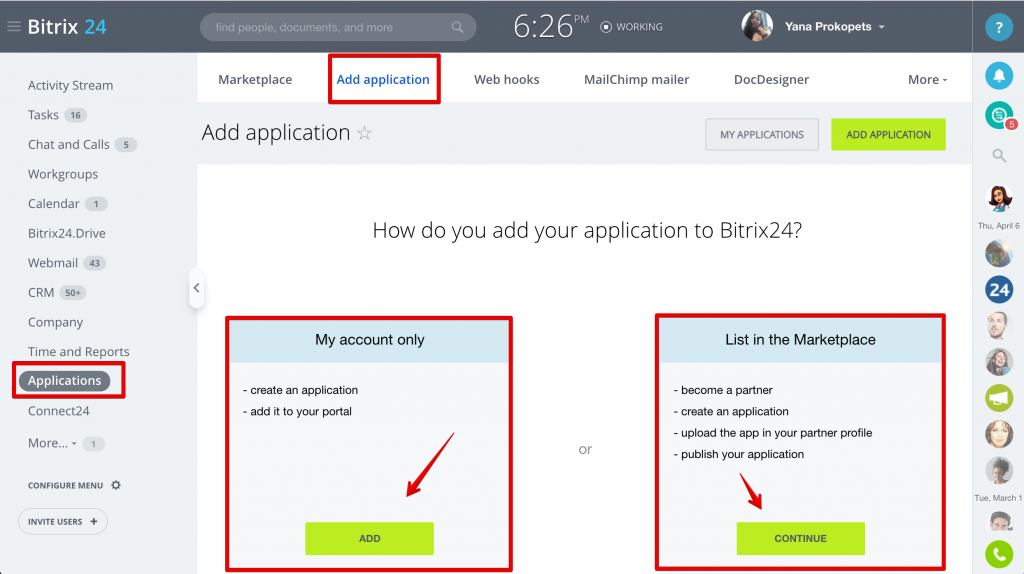
Task: Open the Web hooks tab
Action: [507, 80]
